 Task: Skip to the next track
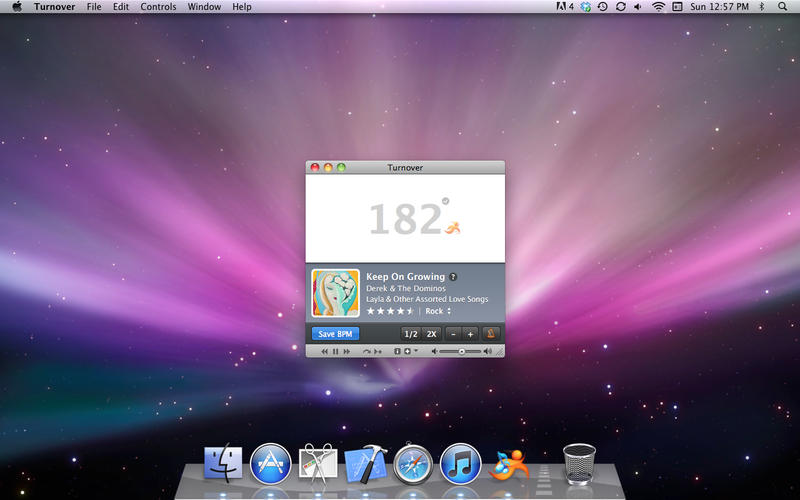(x=348, y=352)
